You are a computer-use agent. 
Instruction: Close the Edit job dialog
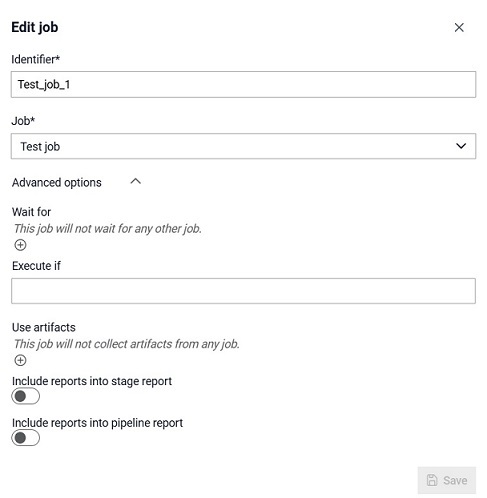(459, 27)
